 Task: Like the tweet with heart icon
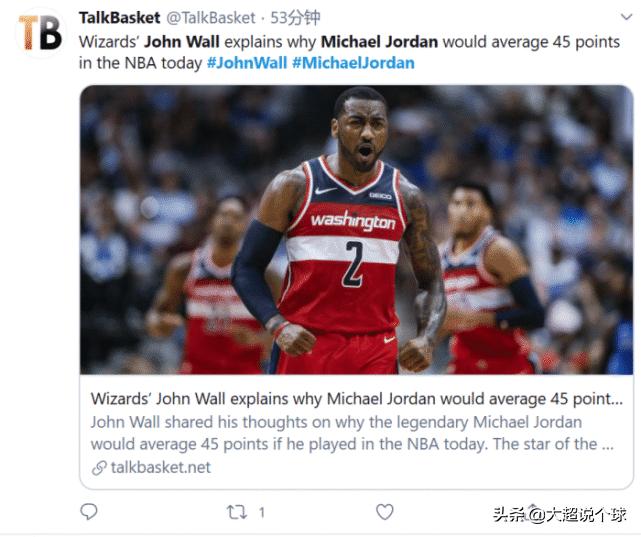click(x=384, y=512)
